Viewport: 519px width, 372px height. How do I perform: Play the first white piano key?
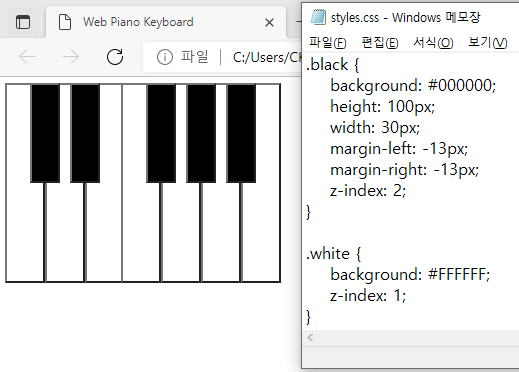(25, 233)
